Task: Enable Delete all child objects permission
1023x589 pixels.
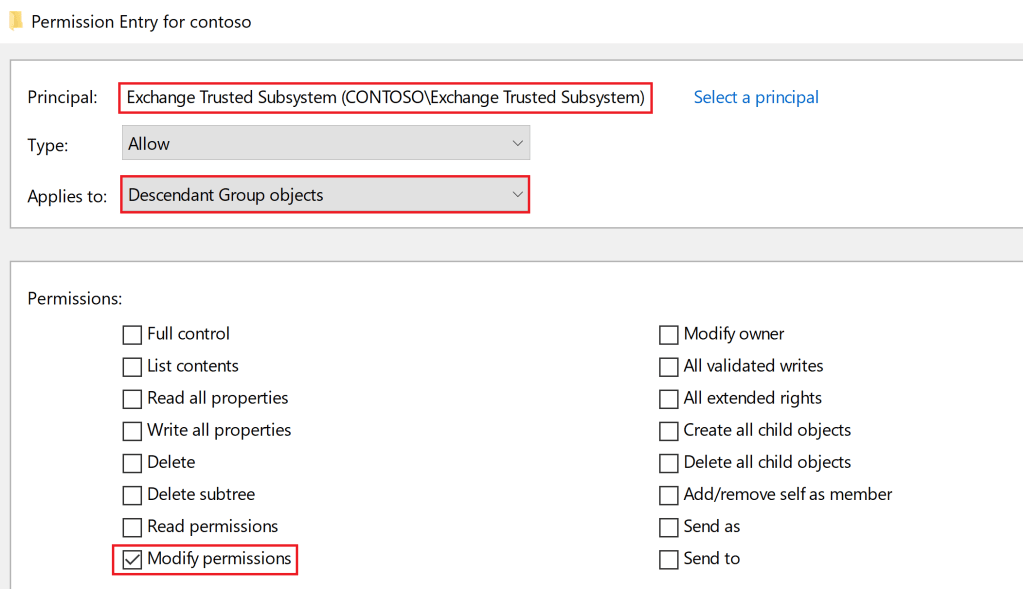Action: coord(669,463)
